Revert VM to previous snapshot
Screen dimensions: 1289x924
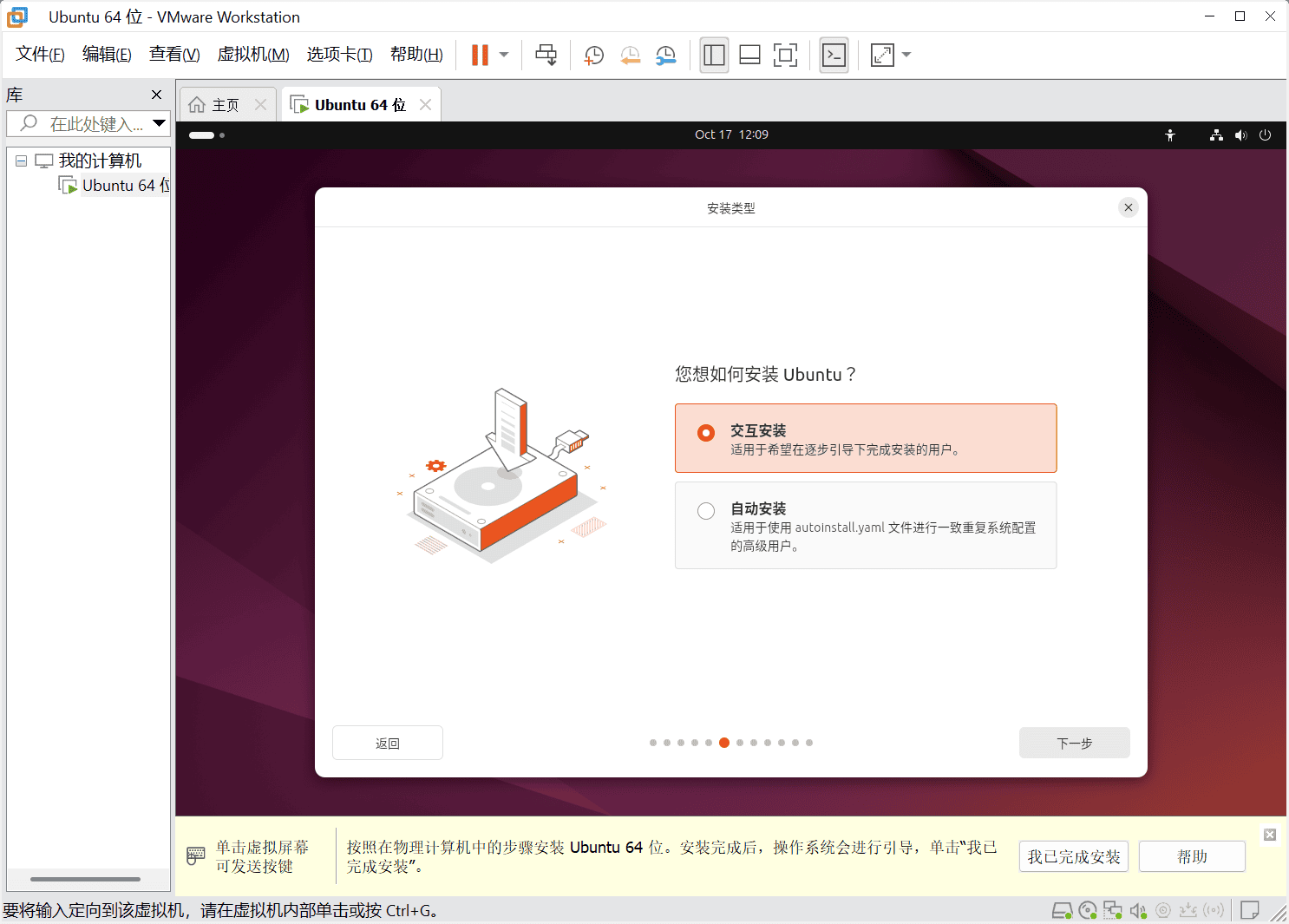[630, 56]
